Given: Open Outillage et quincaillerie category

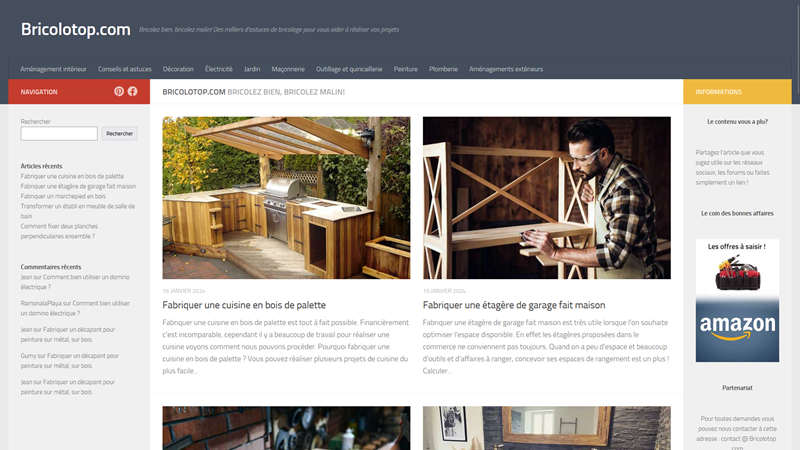Looking at the screenshot, I should pyautogui.click(x=349, y=69).
